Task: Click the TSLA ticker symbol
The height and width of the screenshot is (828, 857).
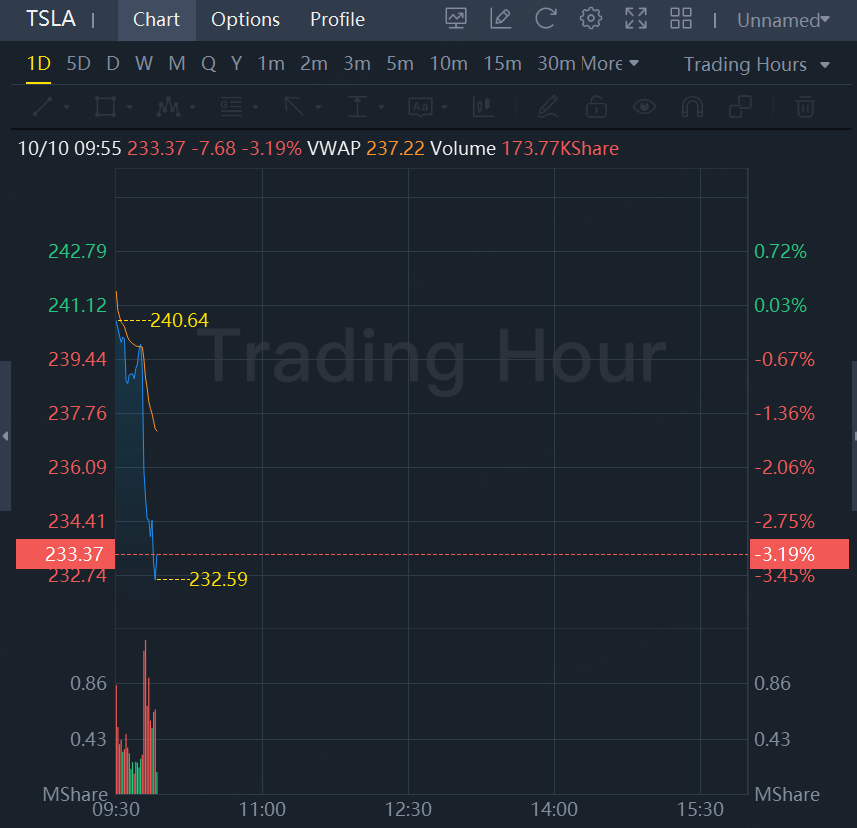Action: pos(51,19)
